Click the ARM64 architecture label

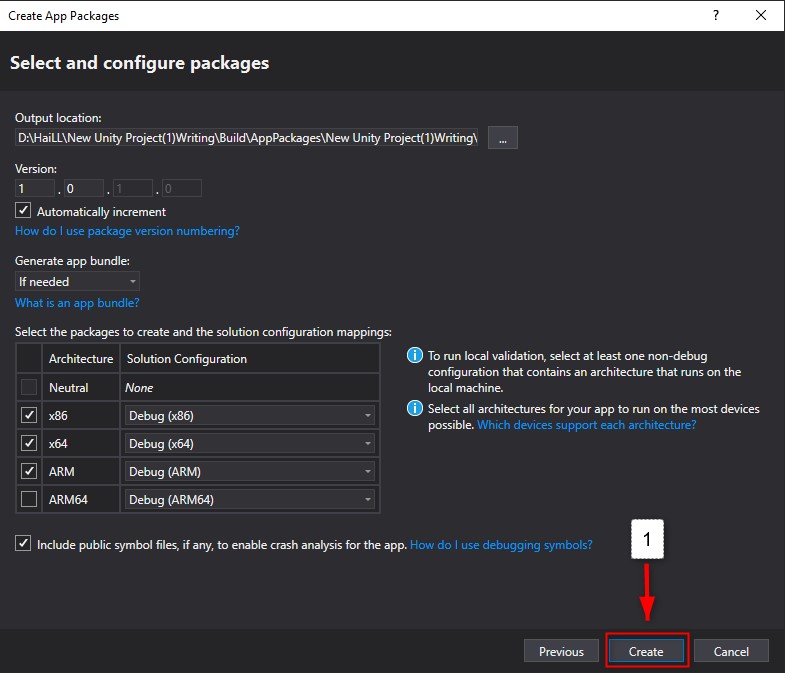[x=68, y=500]
